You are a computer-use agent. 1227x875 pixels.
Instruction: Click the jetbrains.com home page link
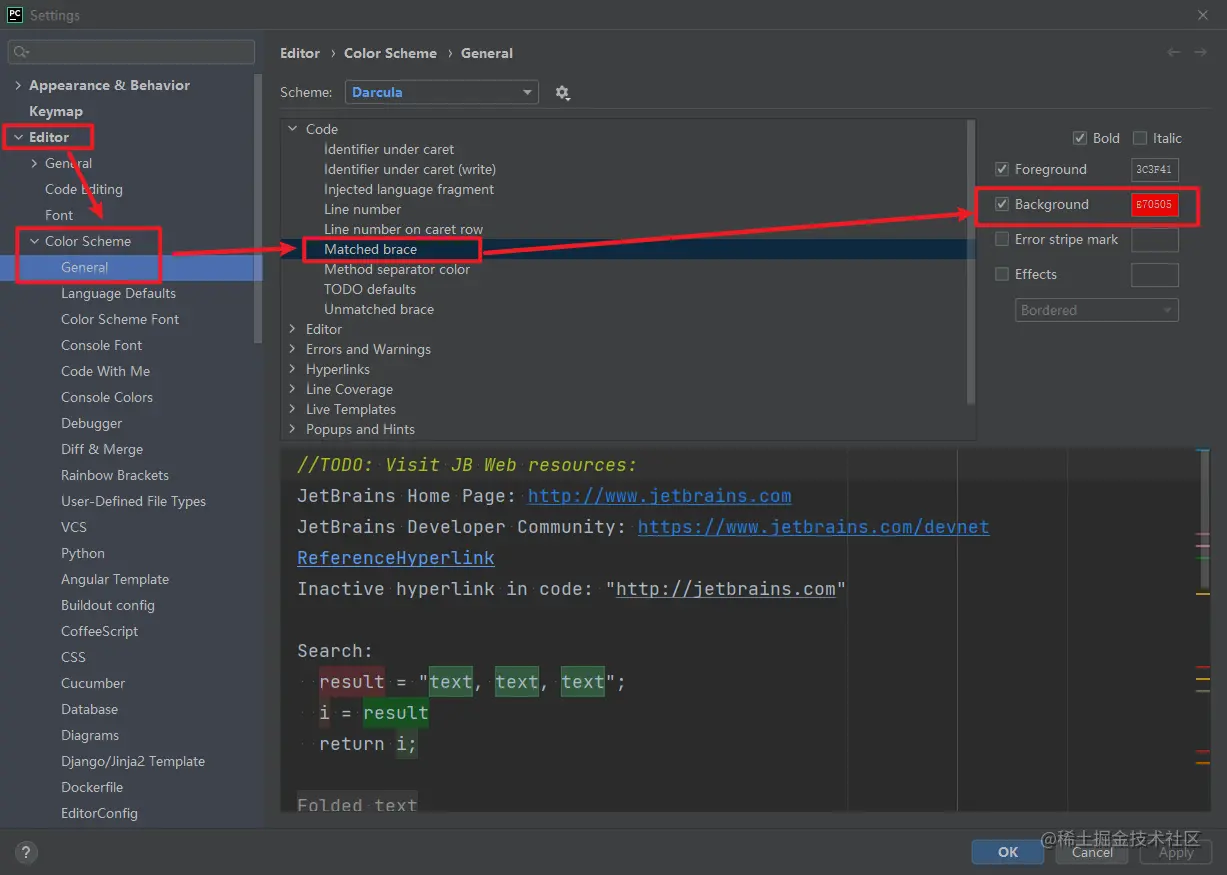[659, 496]
